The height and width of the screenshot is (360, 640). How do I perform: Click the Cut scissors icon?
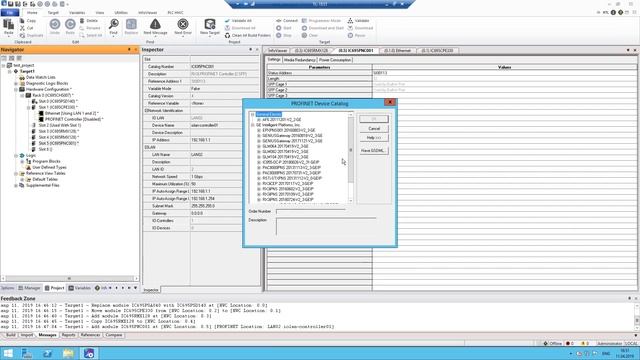coord(22,28)
